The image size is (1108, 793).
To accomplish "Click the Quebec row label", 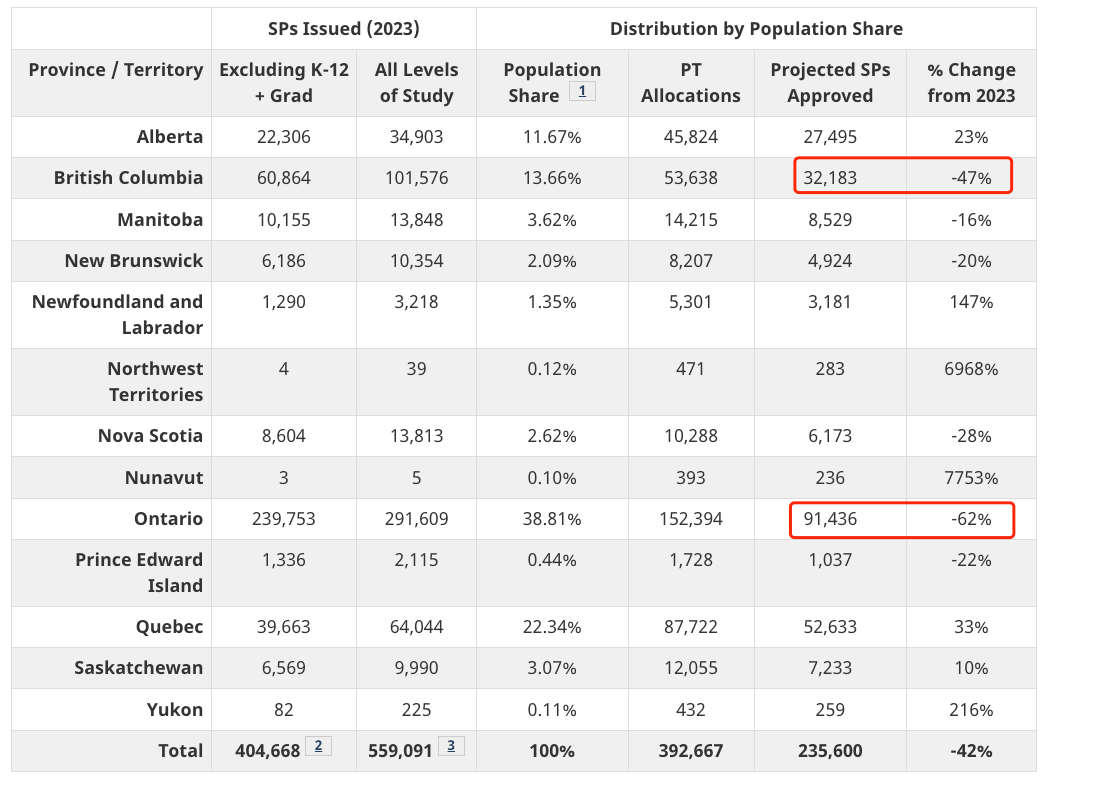I will coord(169,627).
